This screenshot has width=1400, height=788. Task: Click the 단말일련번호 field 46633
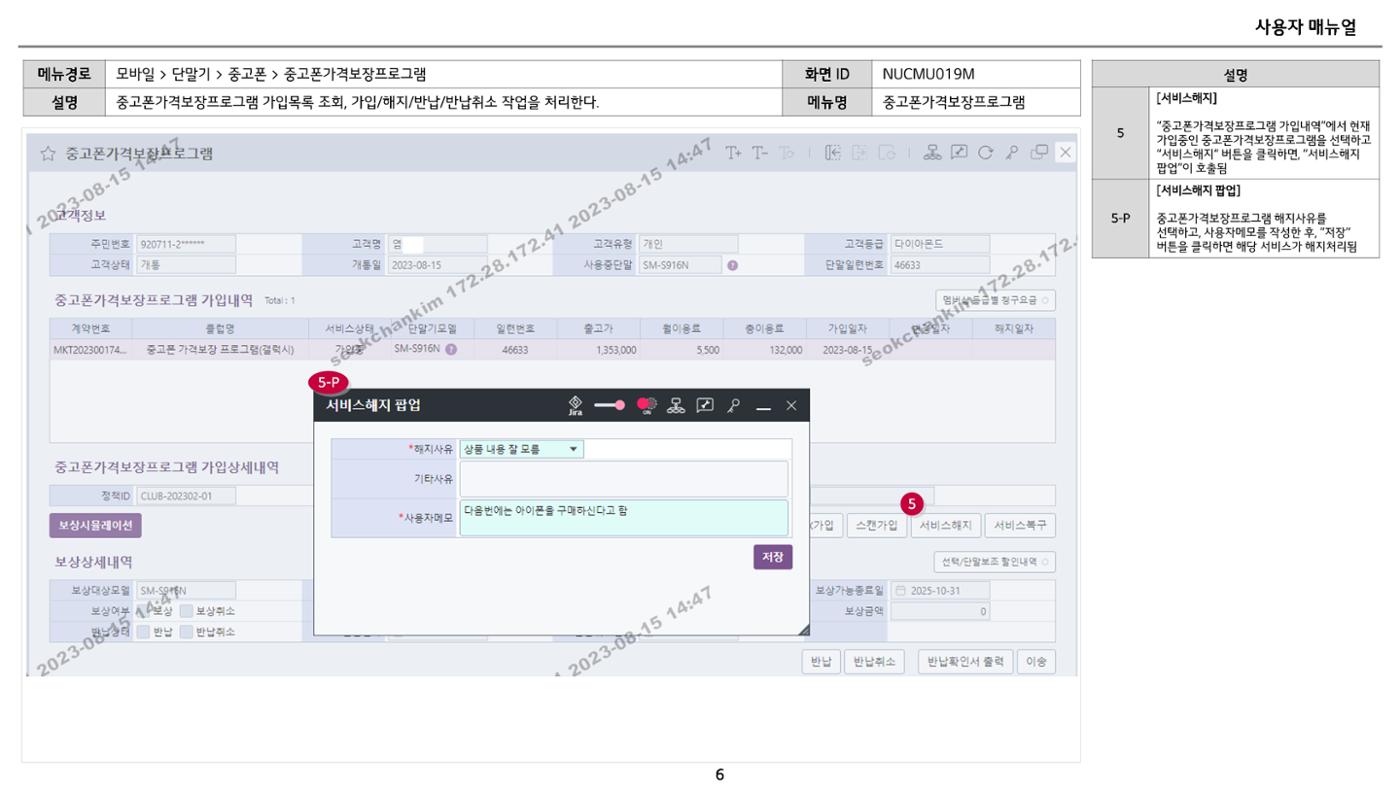click(939, 265)
